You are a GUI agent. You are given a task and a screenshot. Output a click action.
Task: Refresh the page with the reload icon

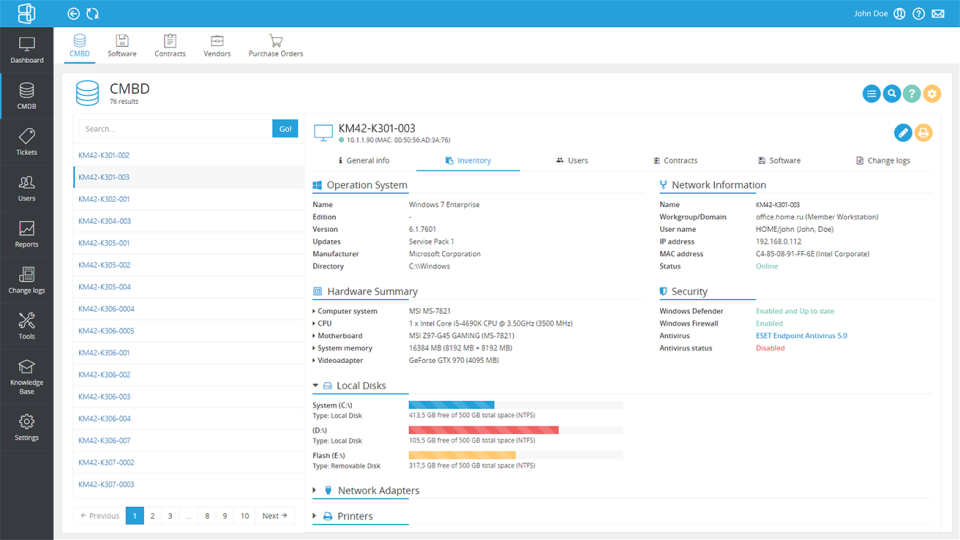[92, 13]
